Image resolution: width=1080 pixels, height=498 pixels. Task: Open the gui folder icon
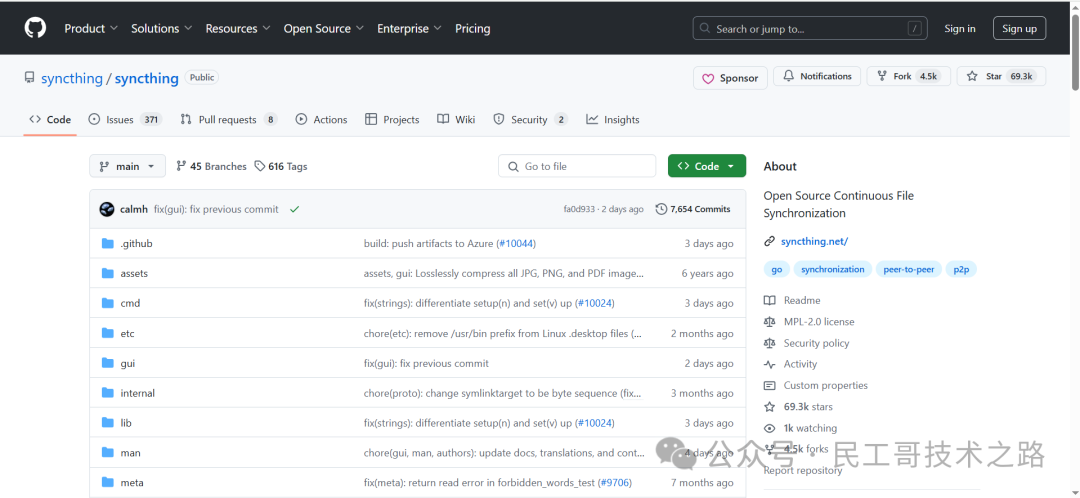107,363
